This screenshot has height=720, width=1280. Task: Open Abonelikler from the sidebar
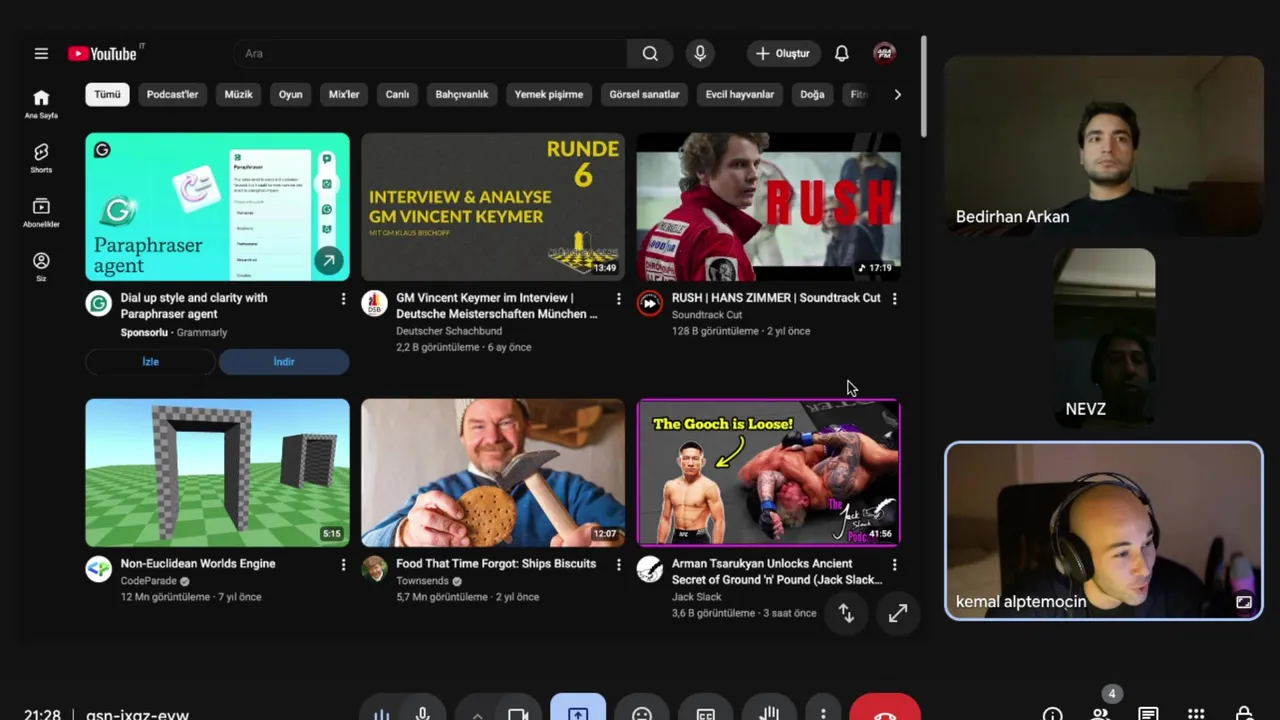(x=41, y=212)
